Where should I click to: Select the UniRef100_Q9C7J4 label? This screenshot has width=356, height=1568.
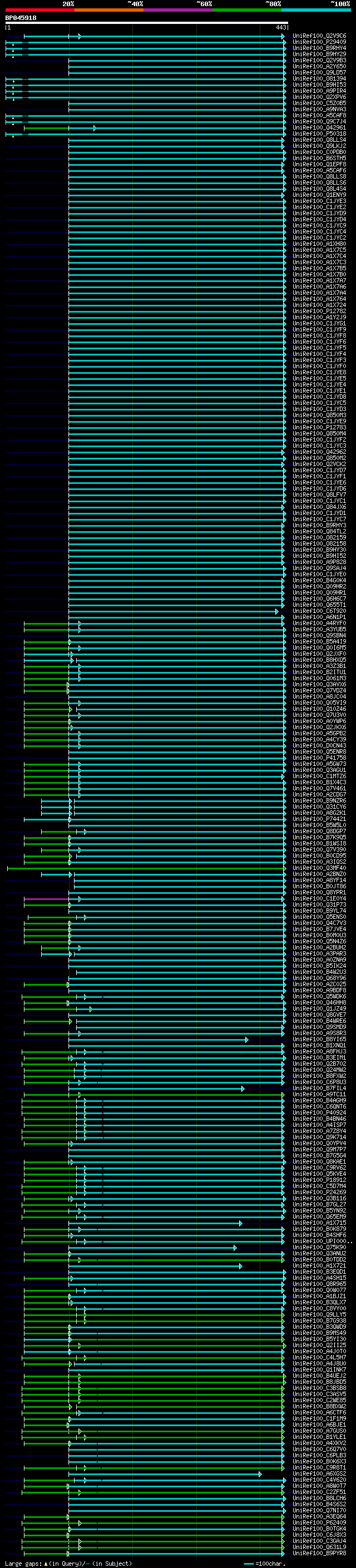coord(319,121)
